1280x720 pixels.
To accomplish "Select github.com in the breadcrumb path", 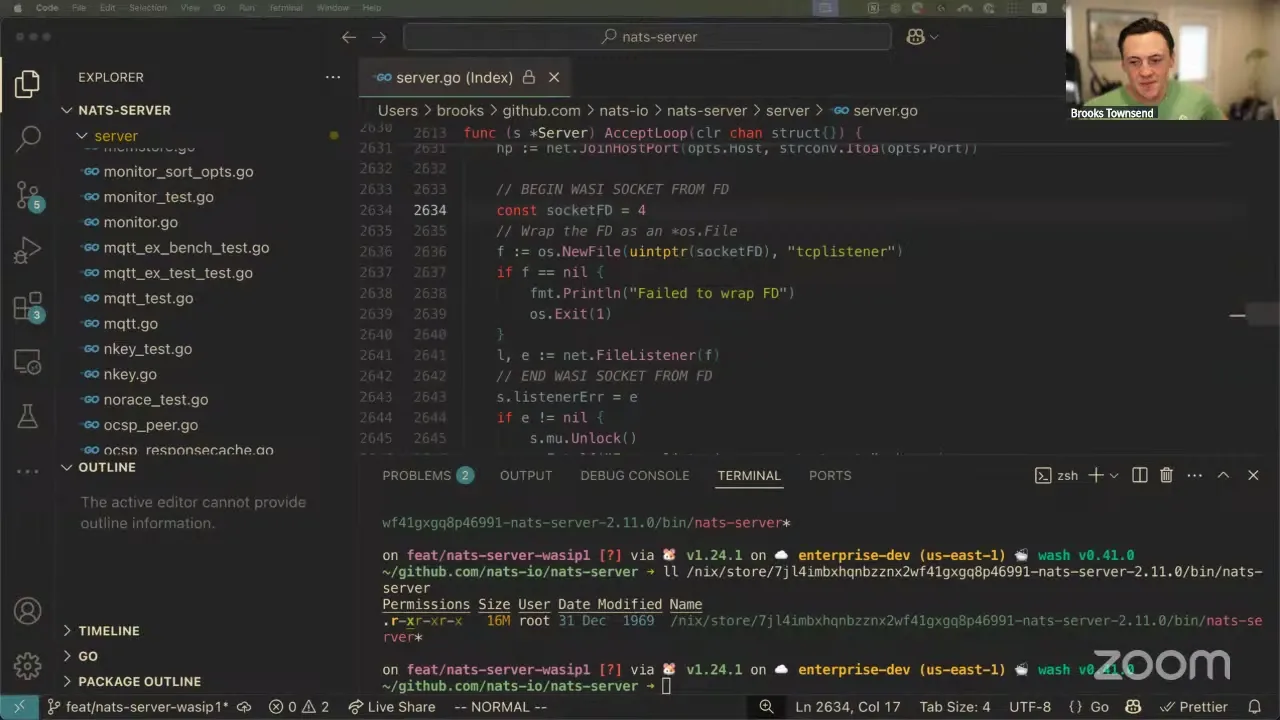I will coord(541,111).
